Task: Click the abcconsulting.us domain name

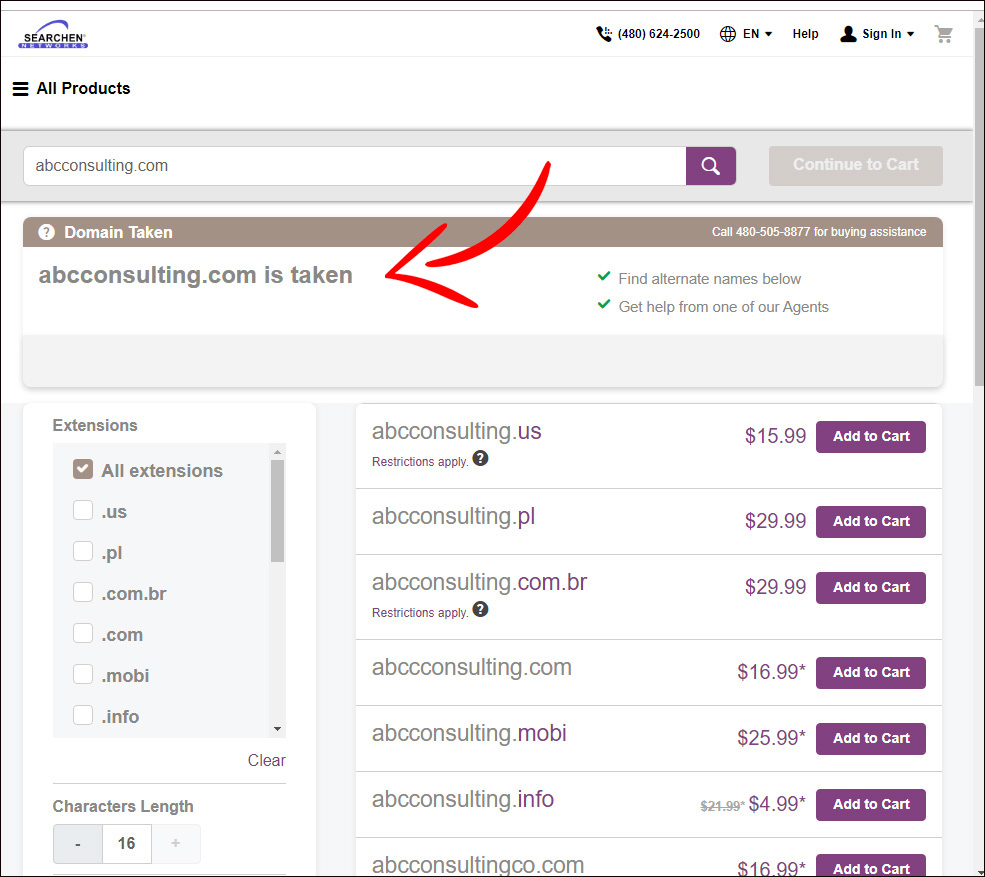Action: [456, 432]
